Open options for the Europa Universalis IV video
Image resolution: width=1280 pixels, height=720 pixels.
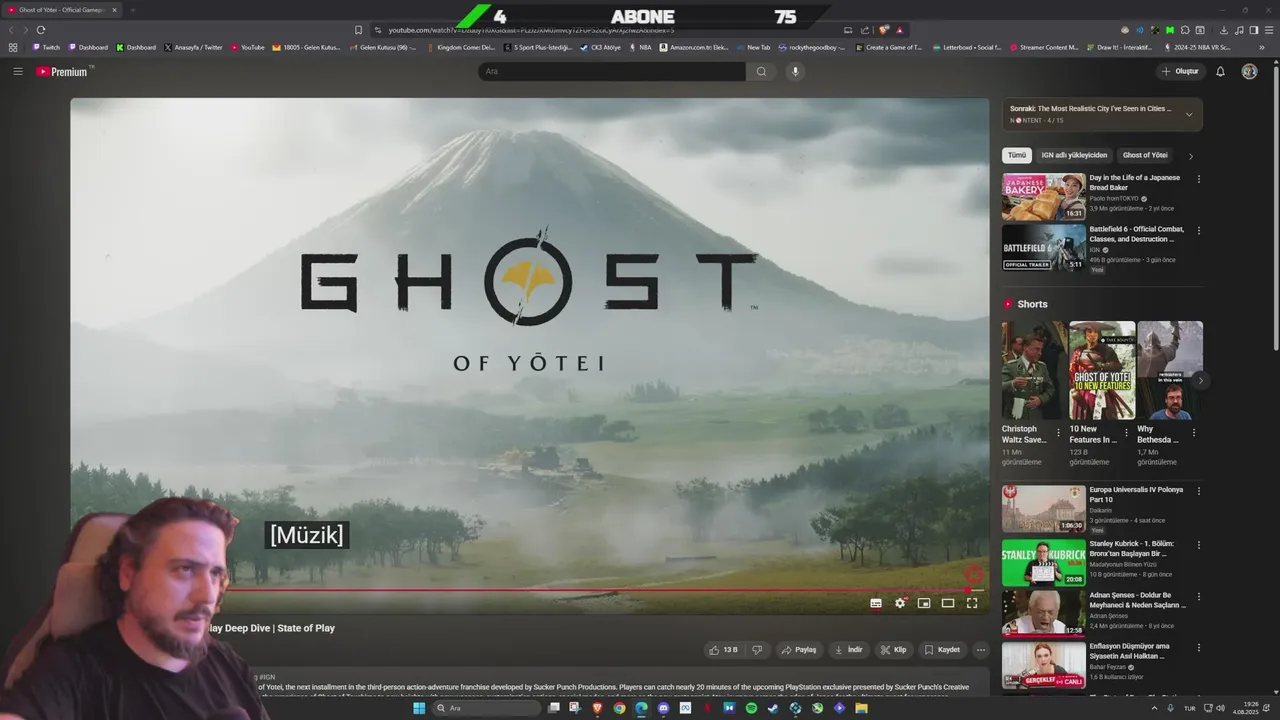[x=1199, y=491]
